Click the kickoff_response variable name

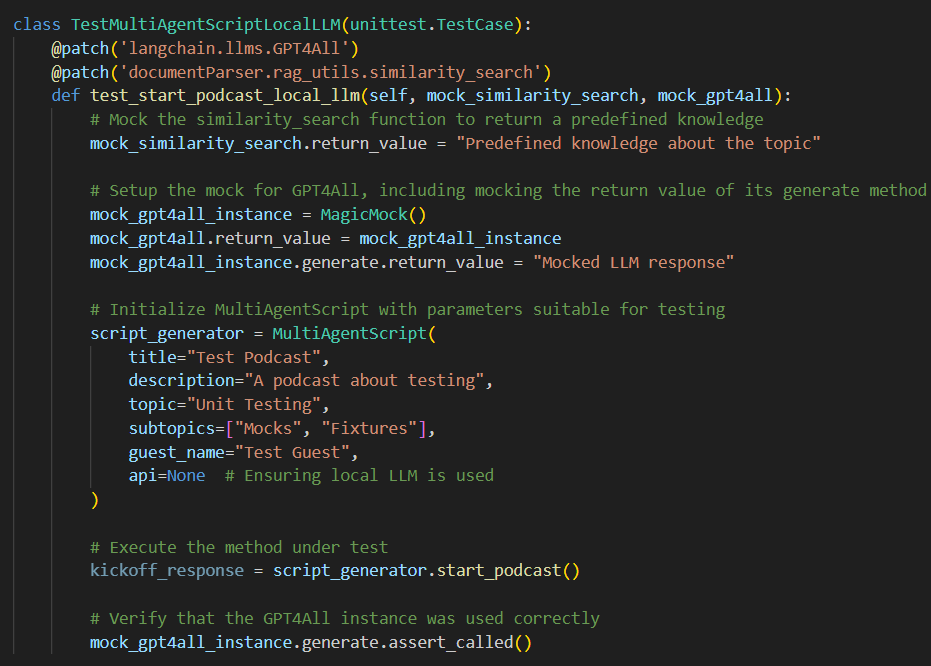(167, 570)
